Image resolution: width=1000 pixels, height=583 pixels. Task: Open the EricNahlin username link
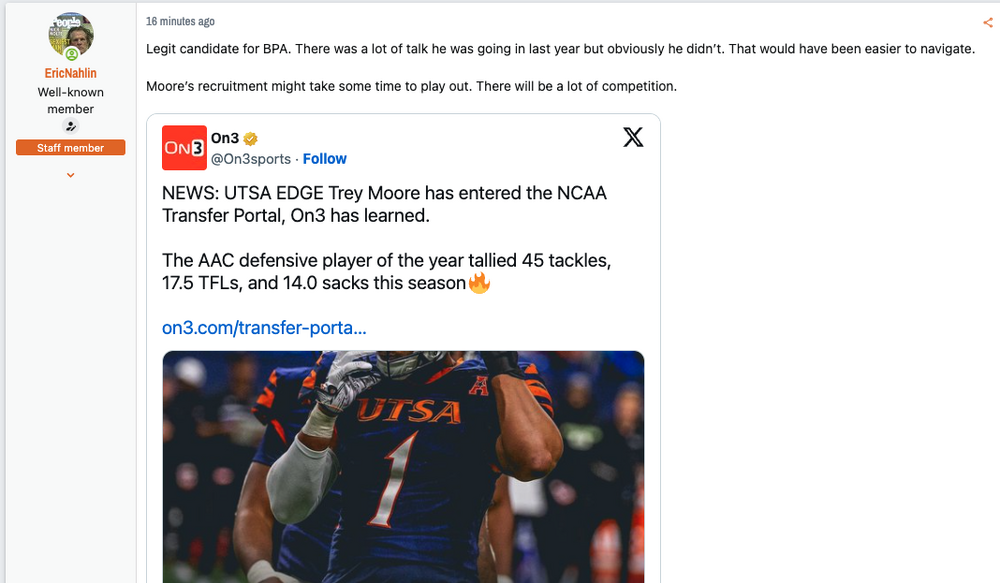(x=70, y=73)
